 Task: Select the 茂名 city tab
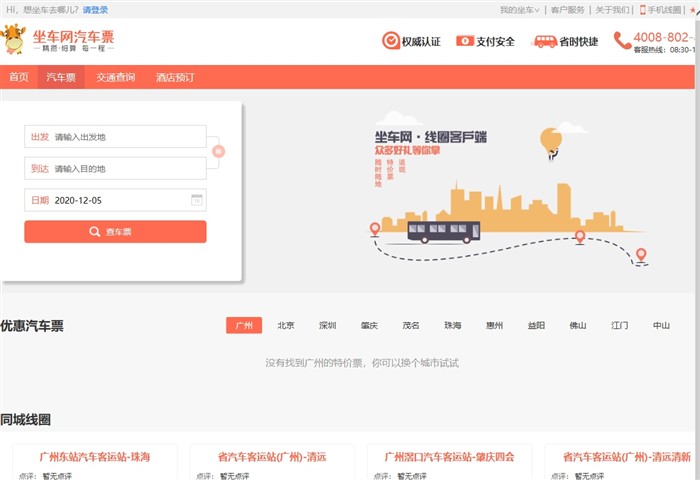411,326
